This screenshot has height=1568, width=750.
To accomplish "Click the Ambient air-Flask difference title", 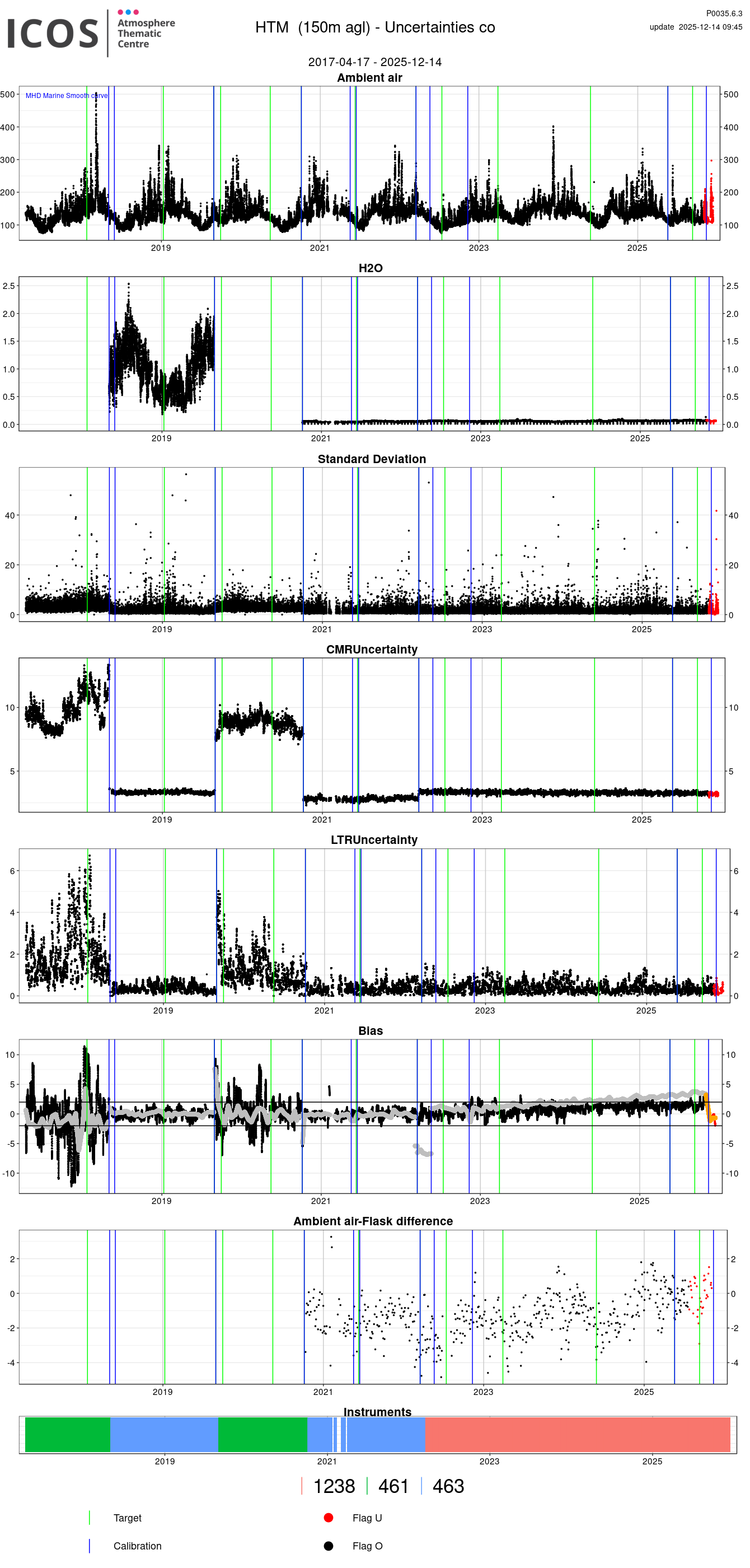I will tap(373, 1221).
